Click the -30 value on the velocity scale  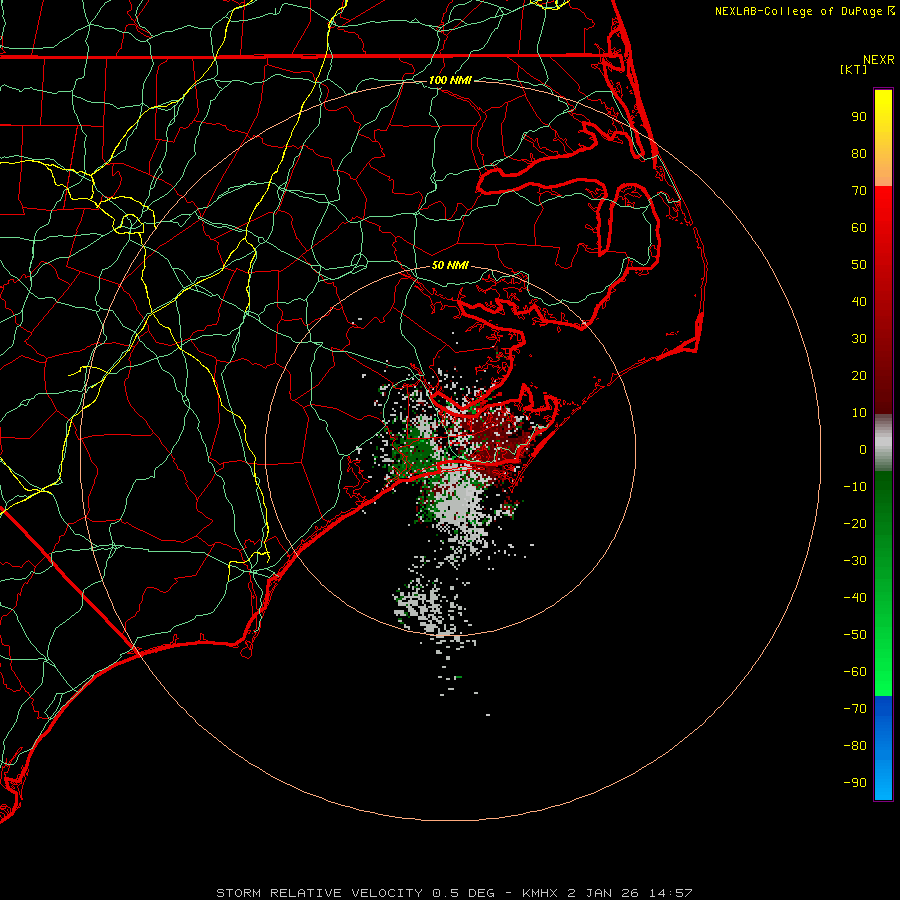[855, 561]
